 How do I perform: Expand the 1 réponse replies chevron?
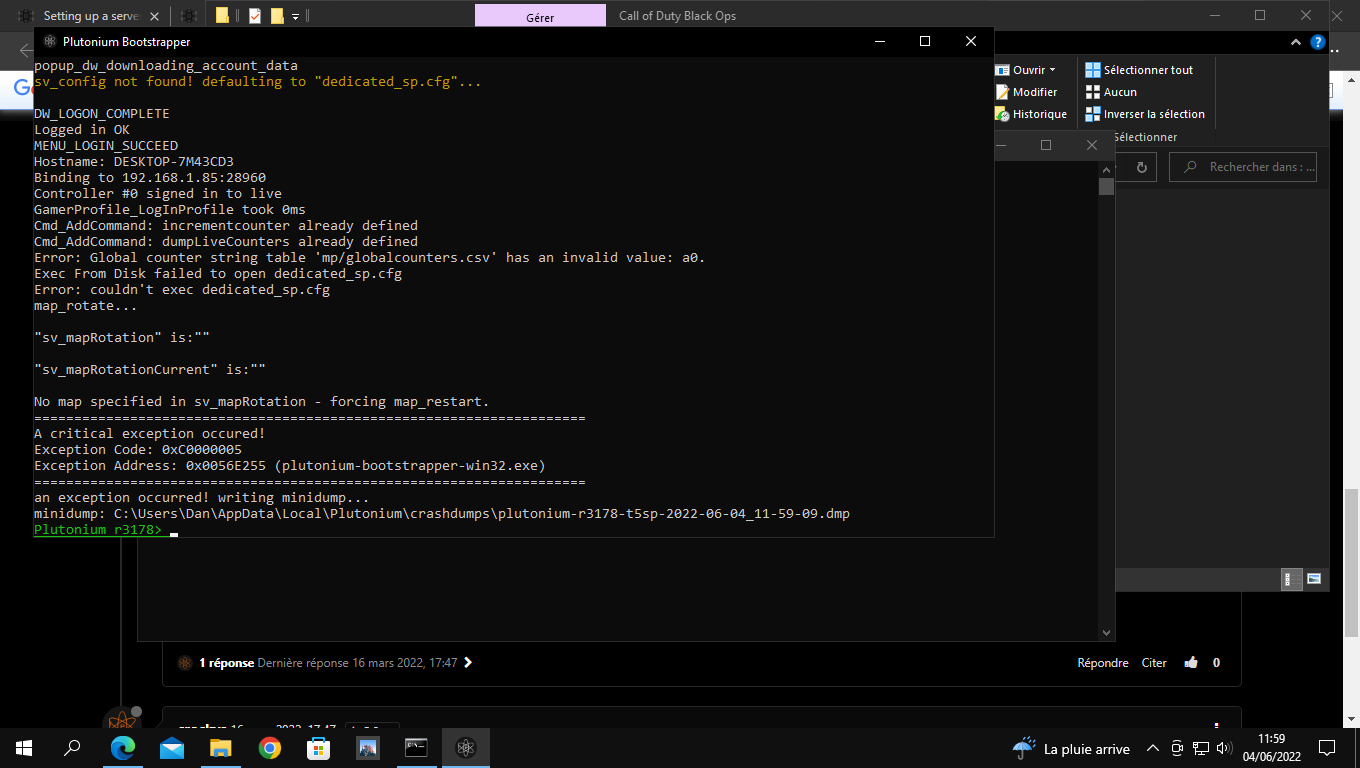coord(468,663)
